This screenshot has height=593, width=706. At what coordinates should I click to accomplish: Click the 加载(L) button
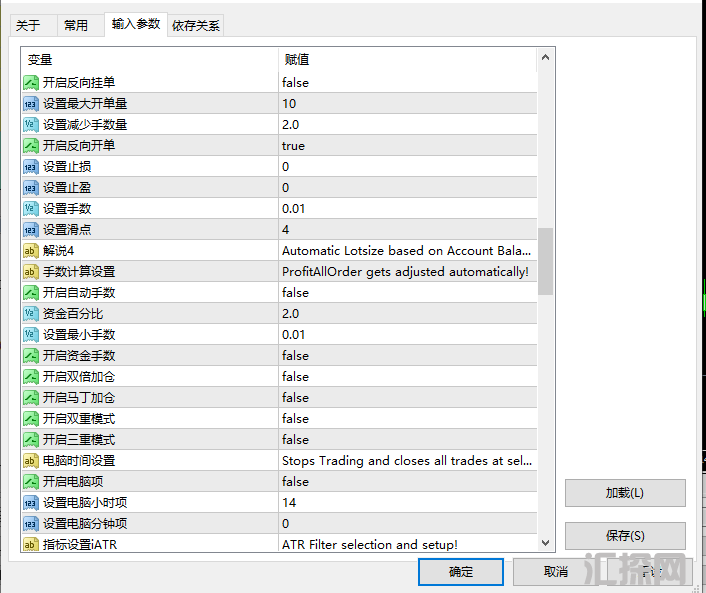pos(625,493)
